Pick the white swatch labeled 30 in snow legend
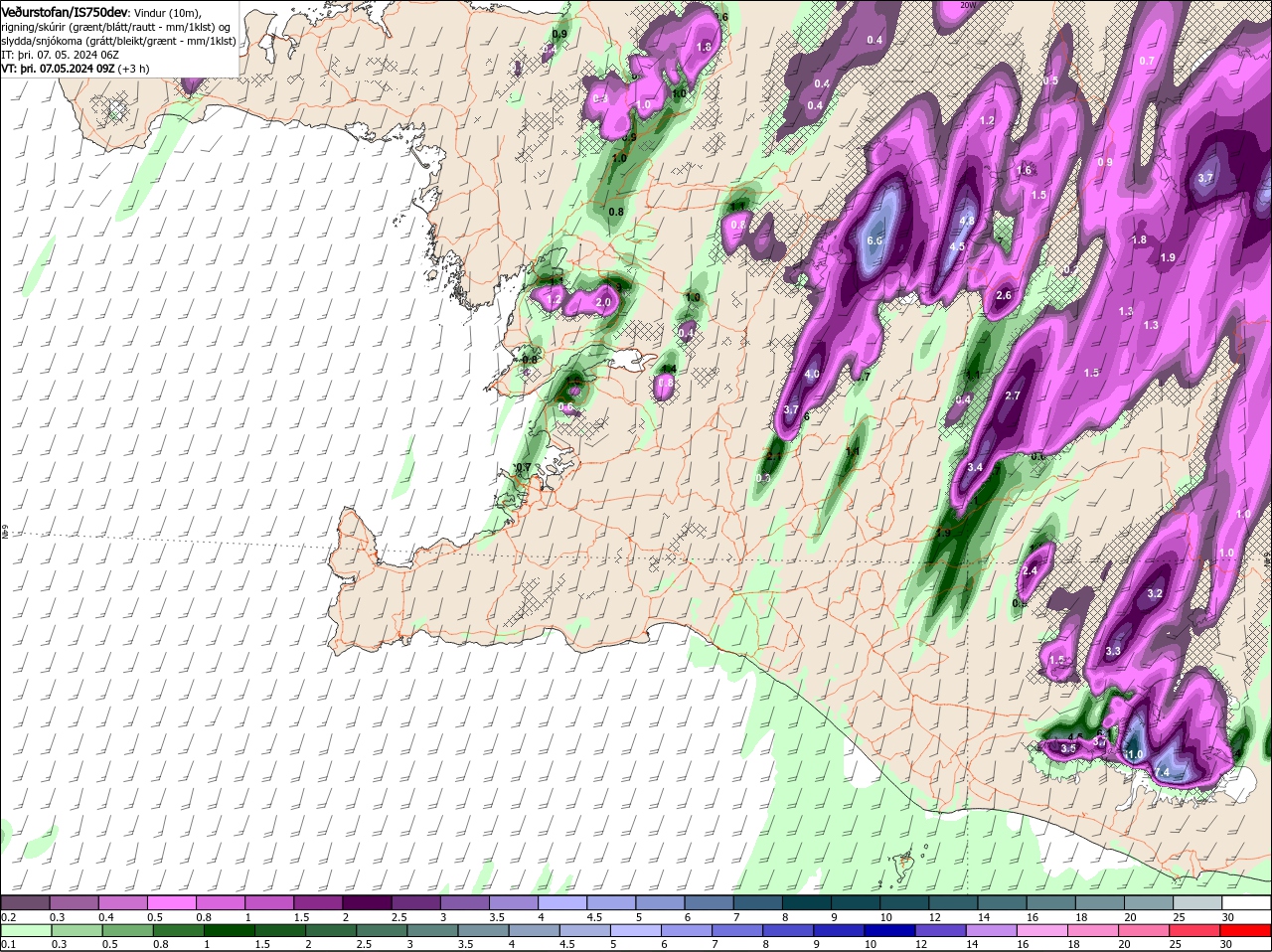Screen dimensions: 1272x952 point(1246,902)
